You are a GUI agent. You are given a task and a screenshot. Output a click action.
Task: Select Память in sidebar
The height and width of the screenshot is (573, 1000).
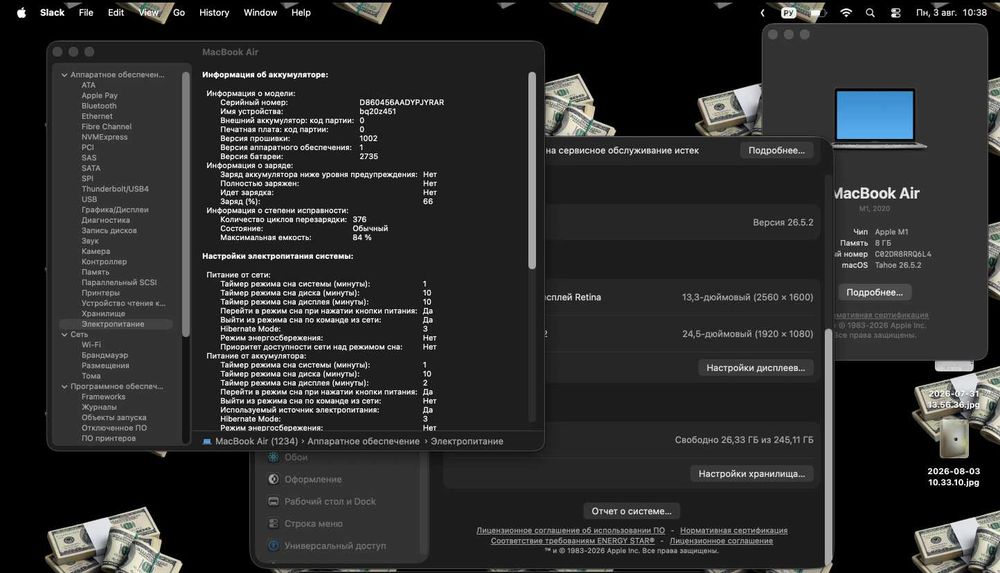pyautogui.click(x=95, y=272)
